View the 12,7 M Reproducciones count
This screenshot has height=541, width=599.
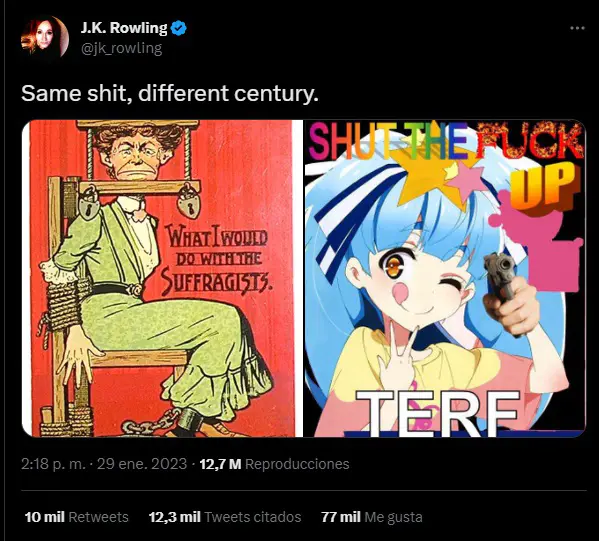click(274, 464)
